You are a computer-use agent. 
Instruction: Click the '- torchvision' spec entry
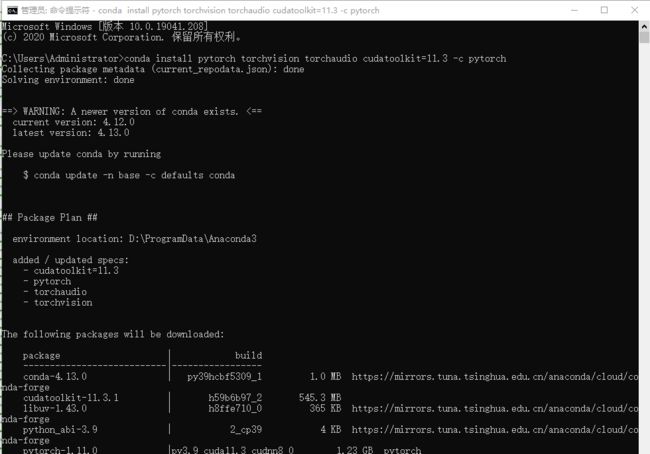[58, 303]
